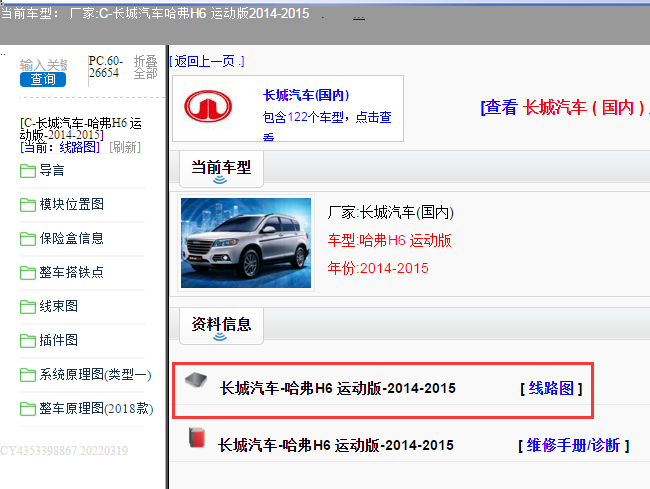Viewport: 650px width, 489px height.
Task: Click the 长城汽车(国内) brand title link
Action: pos(306,95)
